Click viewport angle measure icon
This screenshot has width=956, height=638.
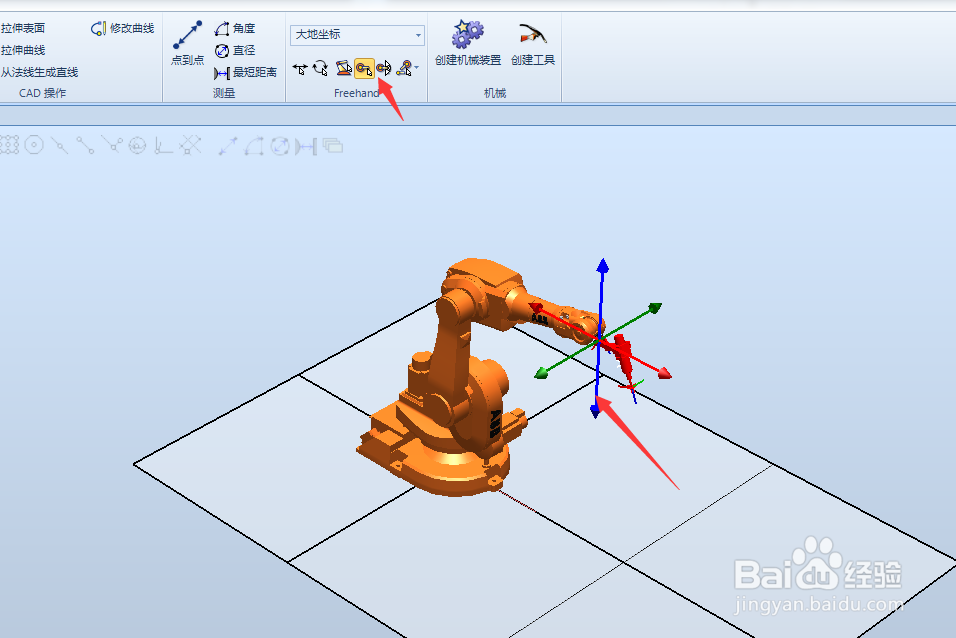[254, 146]
